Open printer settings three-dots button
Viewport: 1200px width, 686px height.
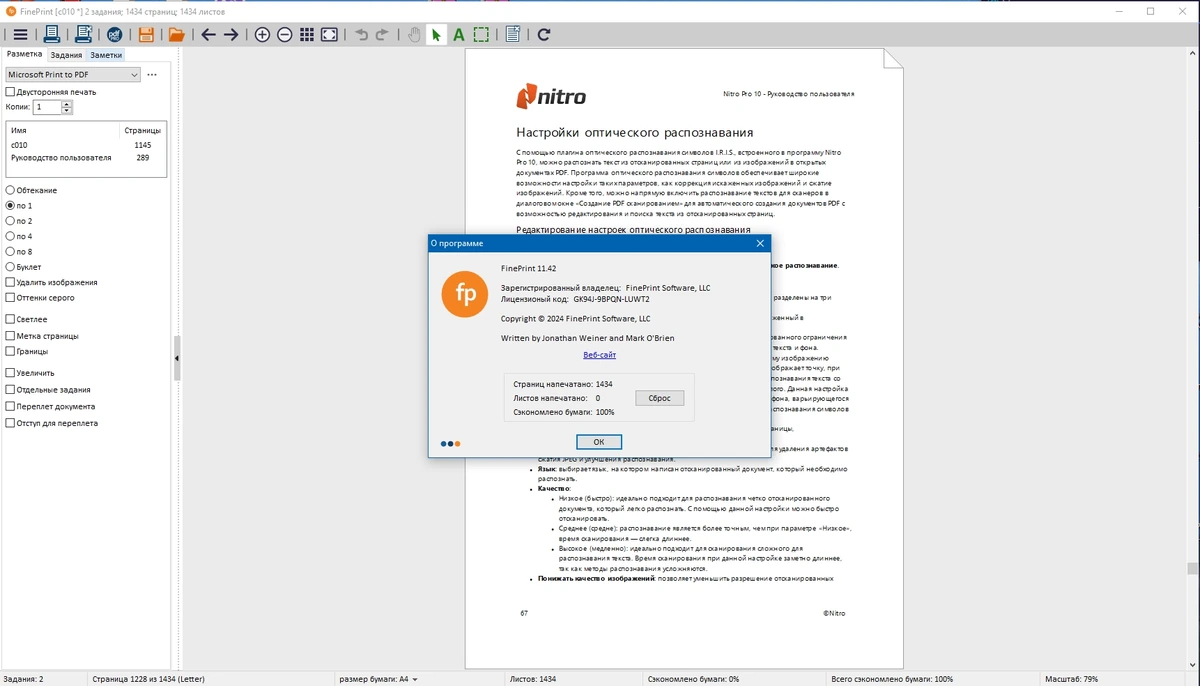coord(152,75)
